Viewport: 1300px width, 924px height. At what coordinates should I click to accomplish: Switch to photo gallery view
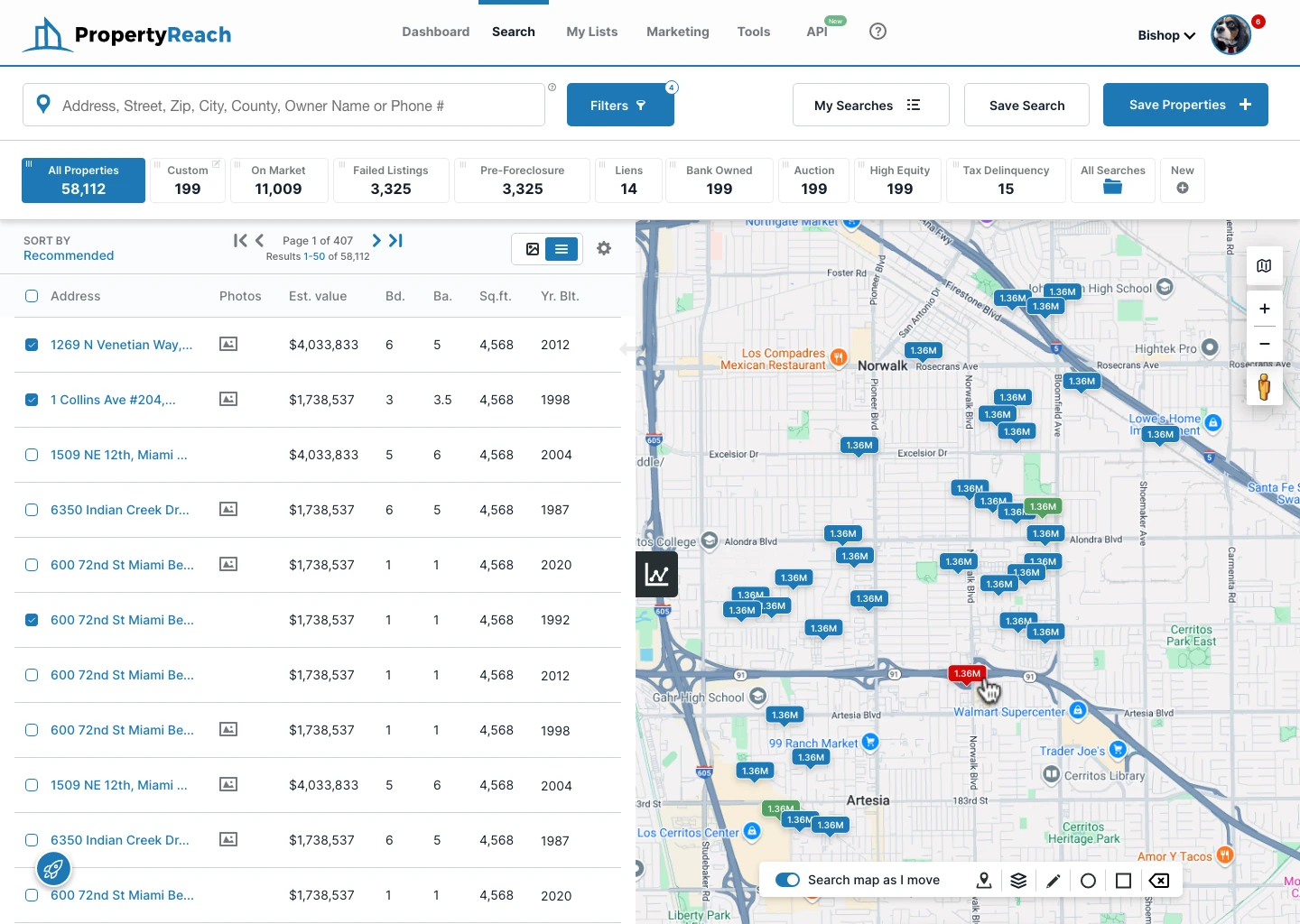point(533,249)
